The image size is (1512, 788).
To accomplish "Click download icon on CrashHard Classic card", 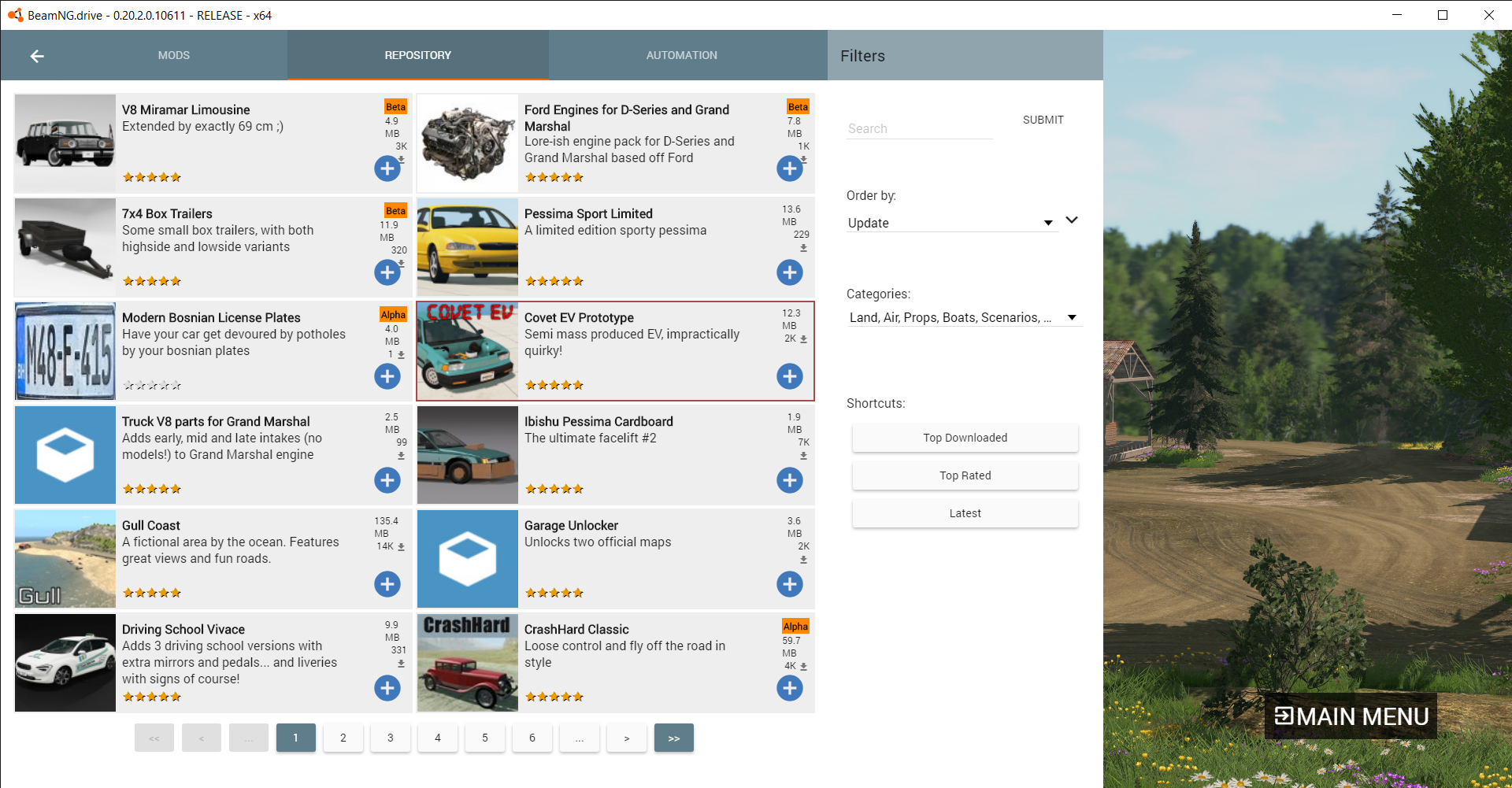I will (803, 667).
